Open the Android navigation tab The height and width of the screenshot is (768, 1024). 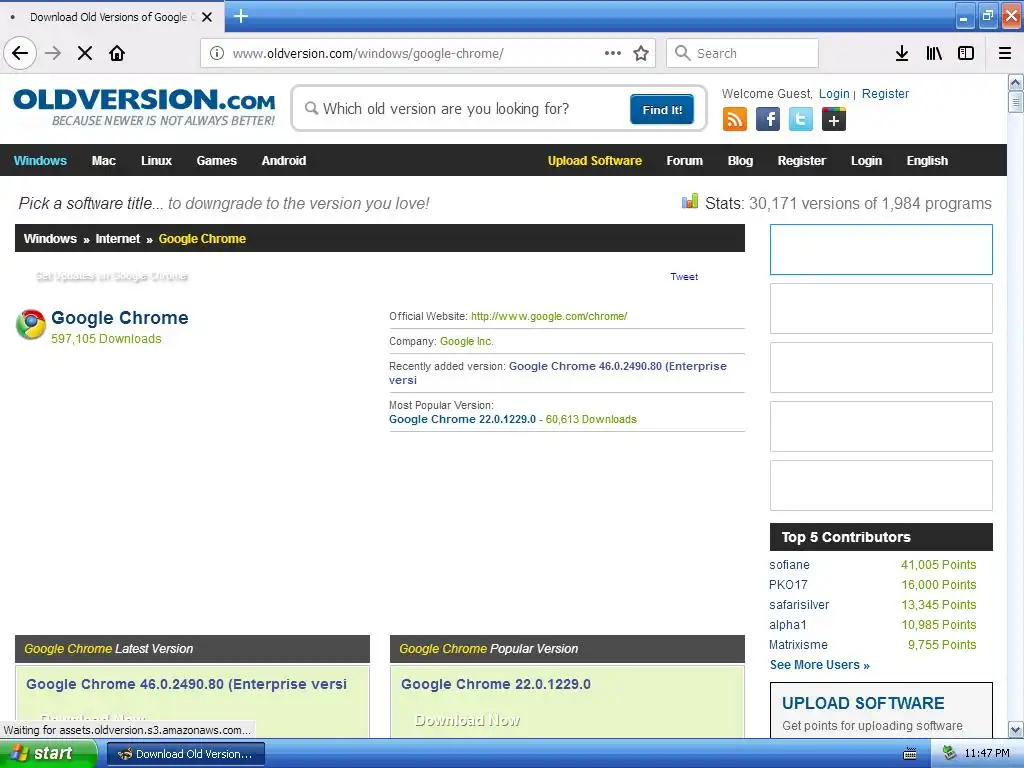pos(283,161)
